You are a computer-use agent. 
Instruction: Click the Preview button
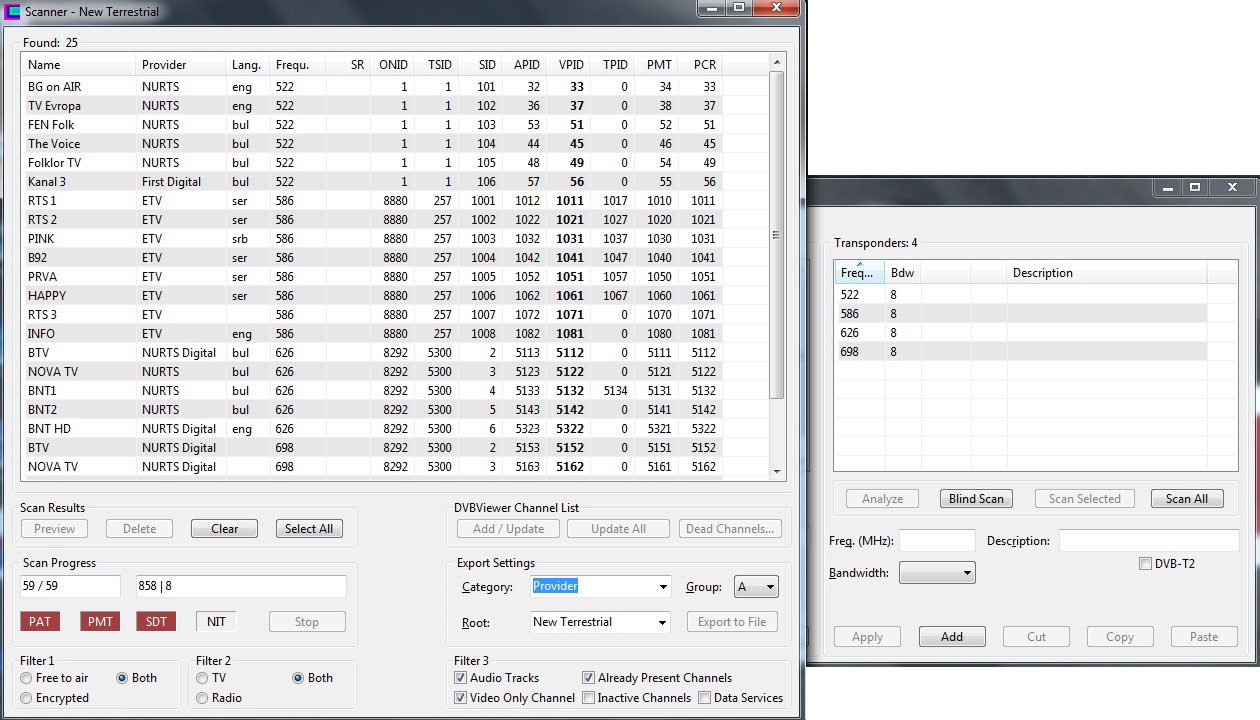54,529
